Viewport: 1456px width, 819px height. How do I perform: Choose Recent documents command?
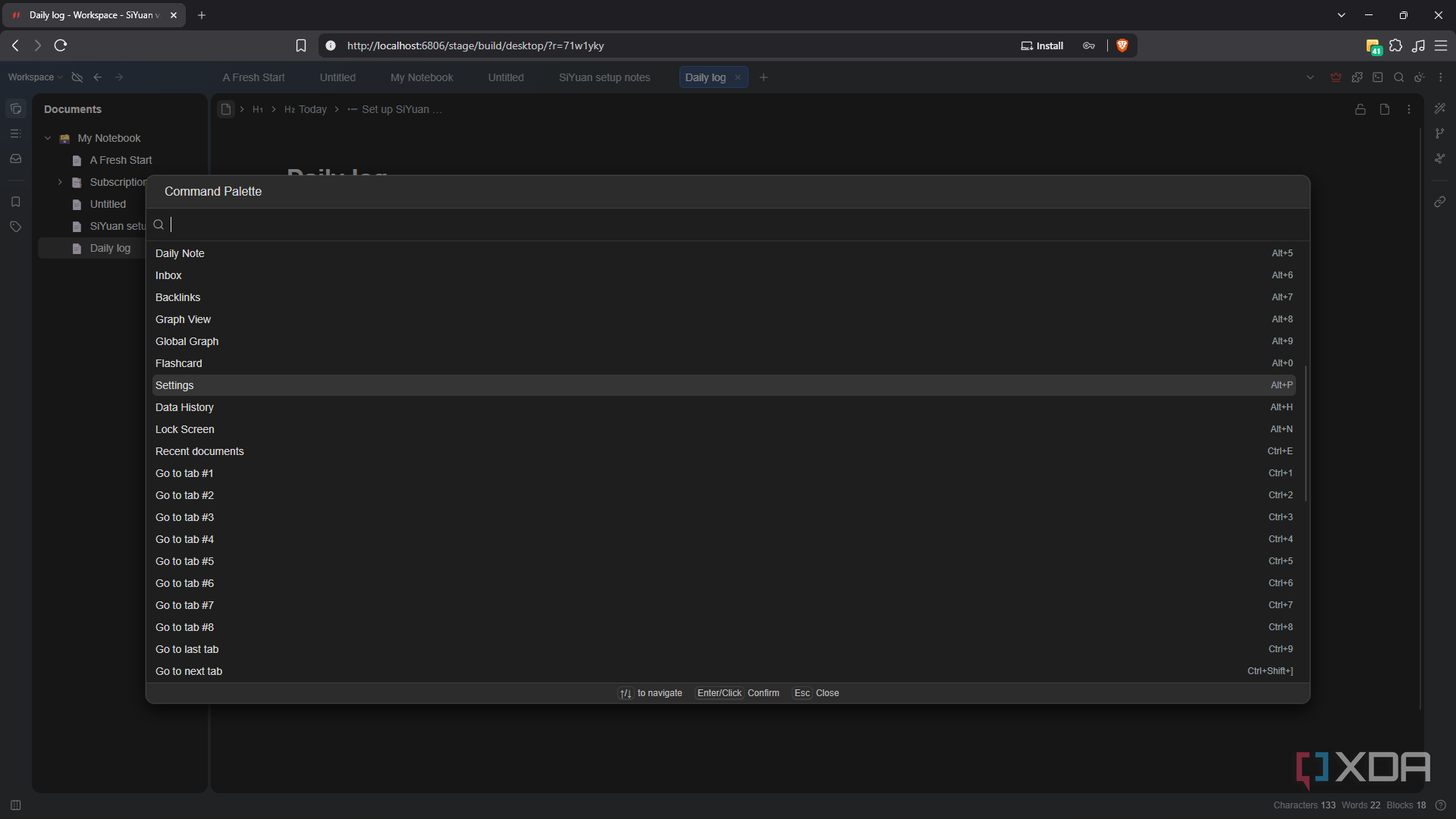(723, 451)
